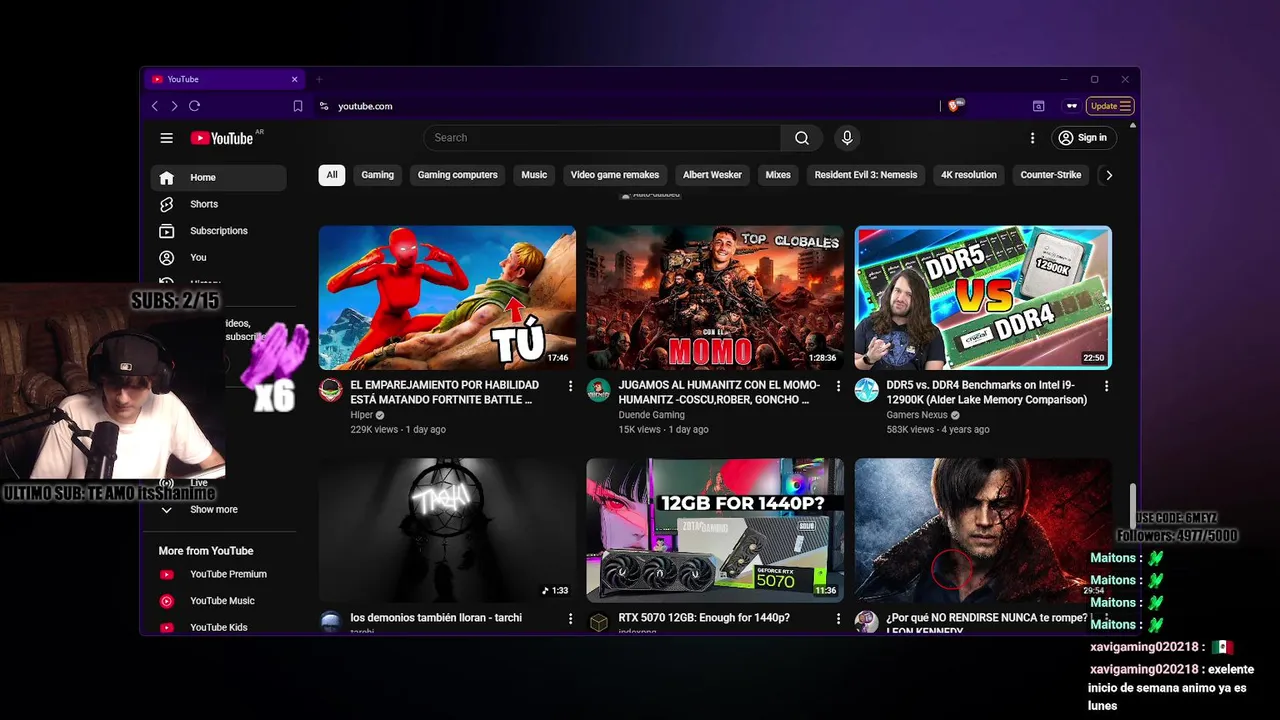Select the 4K resolution chip
The image size is (1280, 720).
(969, 175)
